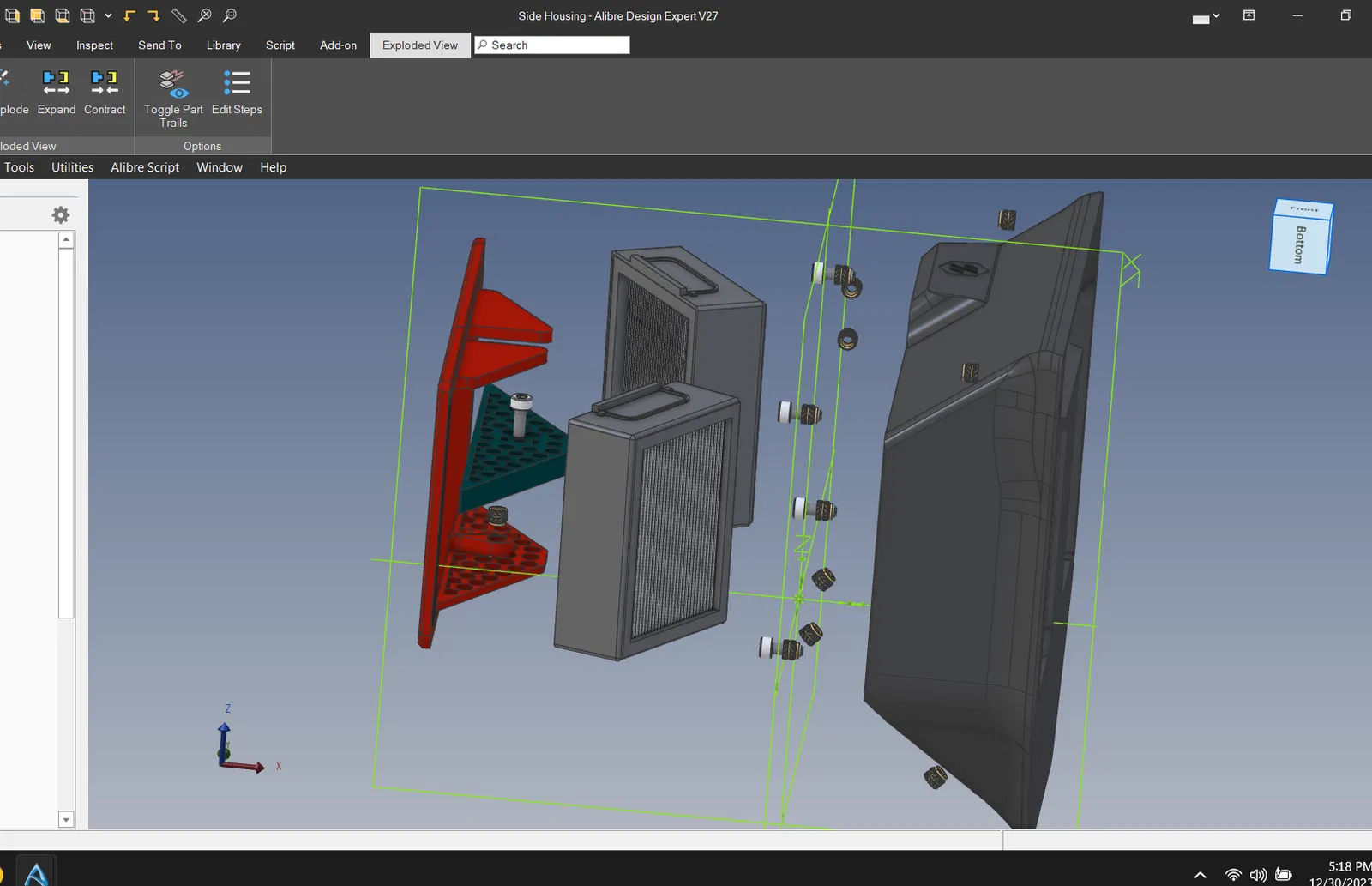Open the Alibre Script menu
Screen dimensions: 1372x886
pyautogui.click(x=145, y=167)
